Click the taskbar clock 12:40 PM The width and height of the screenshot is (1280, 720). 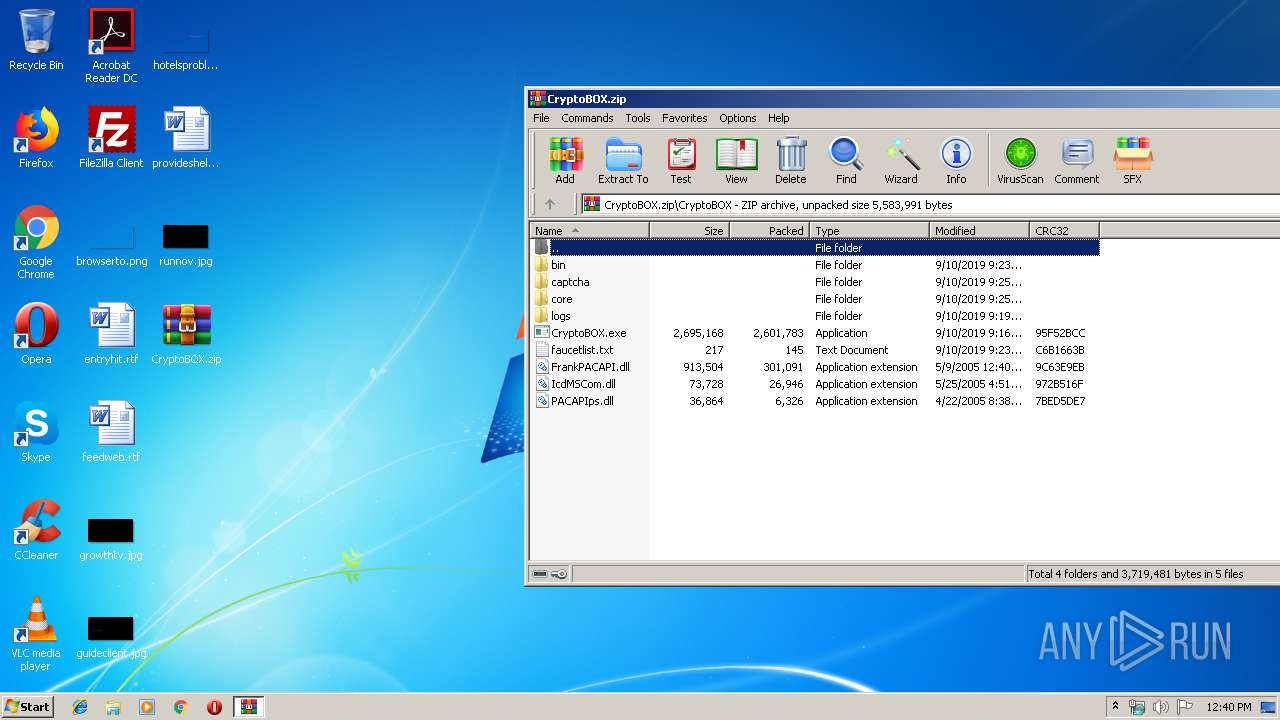point(1229,707)
